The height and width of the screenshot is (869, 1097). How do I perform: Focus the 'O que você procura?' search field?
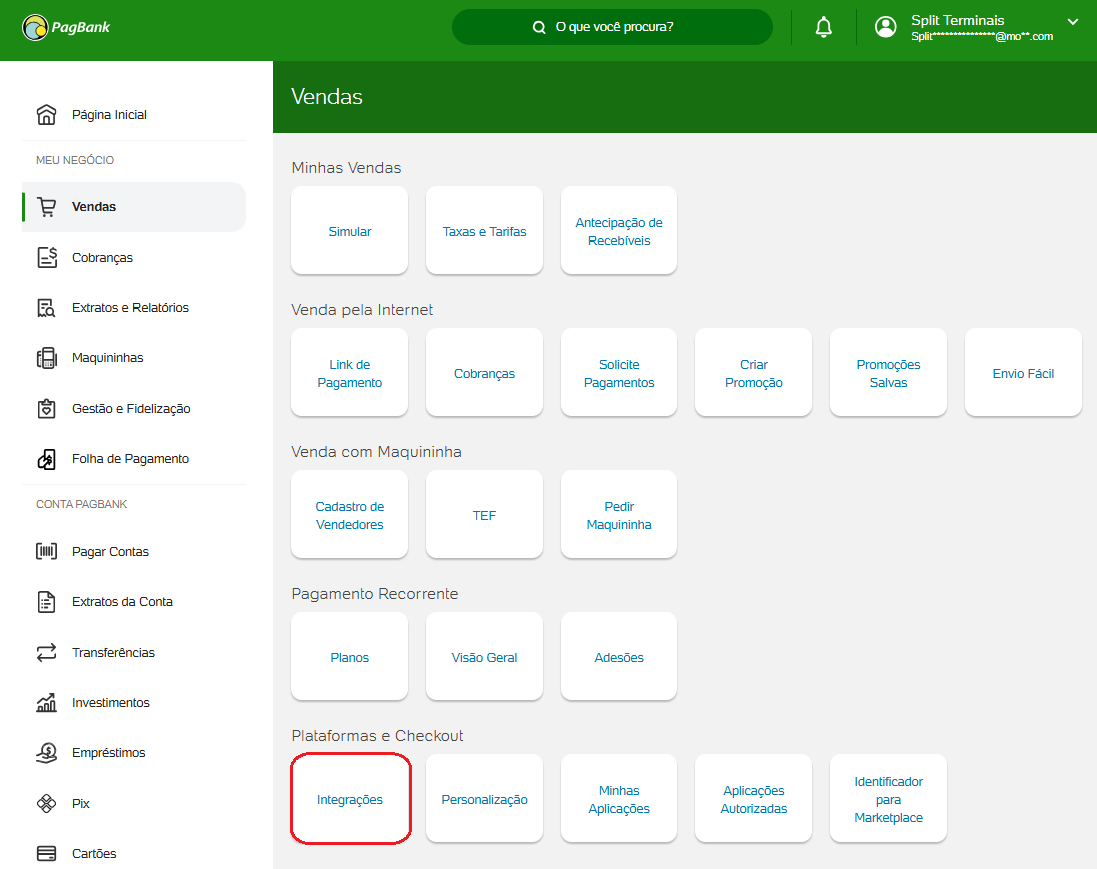pos(612,27)
